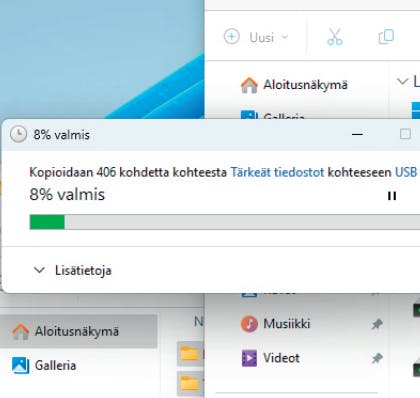Expand Lisätietoja details section
Viewport: 420px width, 398px height.
(73, 270)
